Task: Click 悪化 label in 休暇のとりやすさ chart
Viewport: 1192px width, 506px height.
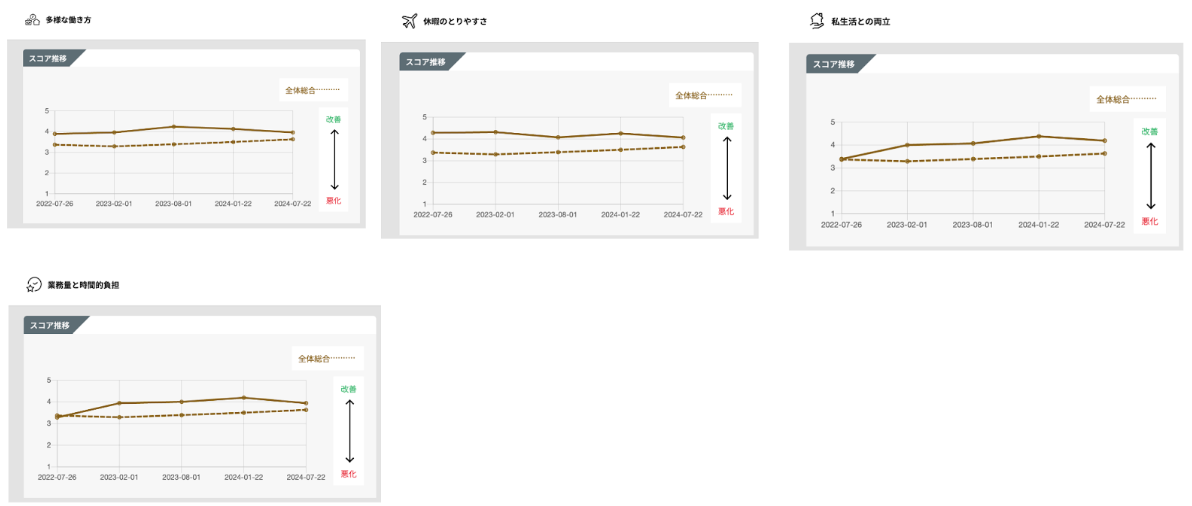Action: pos(726,211)
